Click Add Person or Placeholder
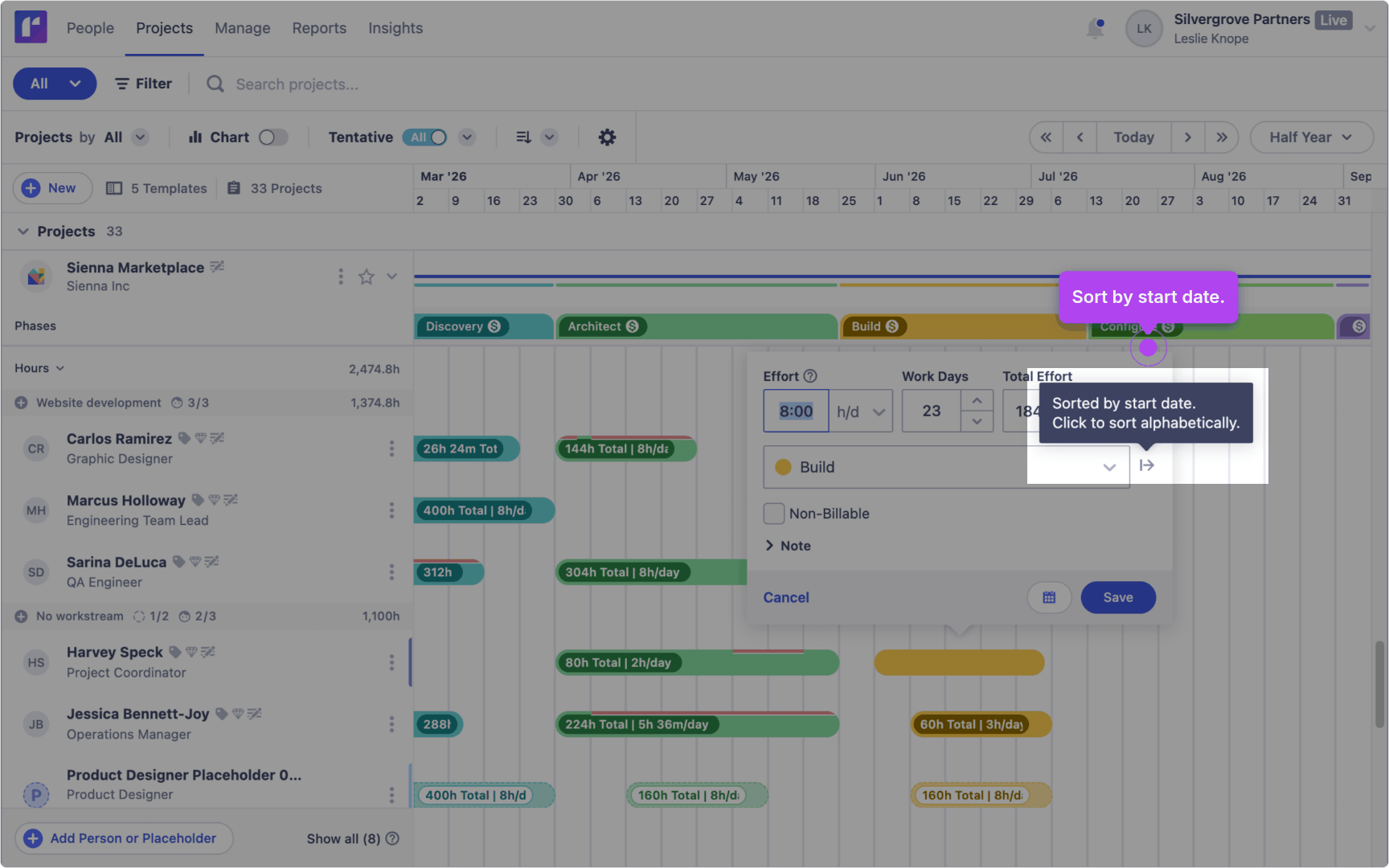 123,838
